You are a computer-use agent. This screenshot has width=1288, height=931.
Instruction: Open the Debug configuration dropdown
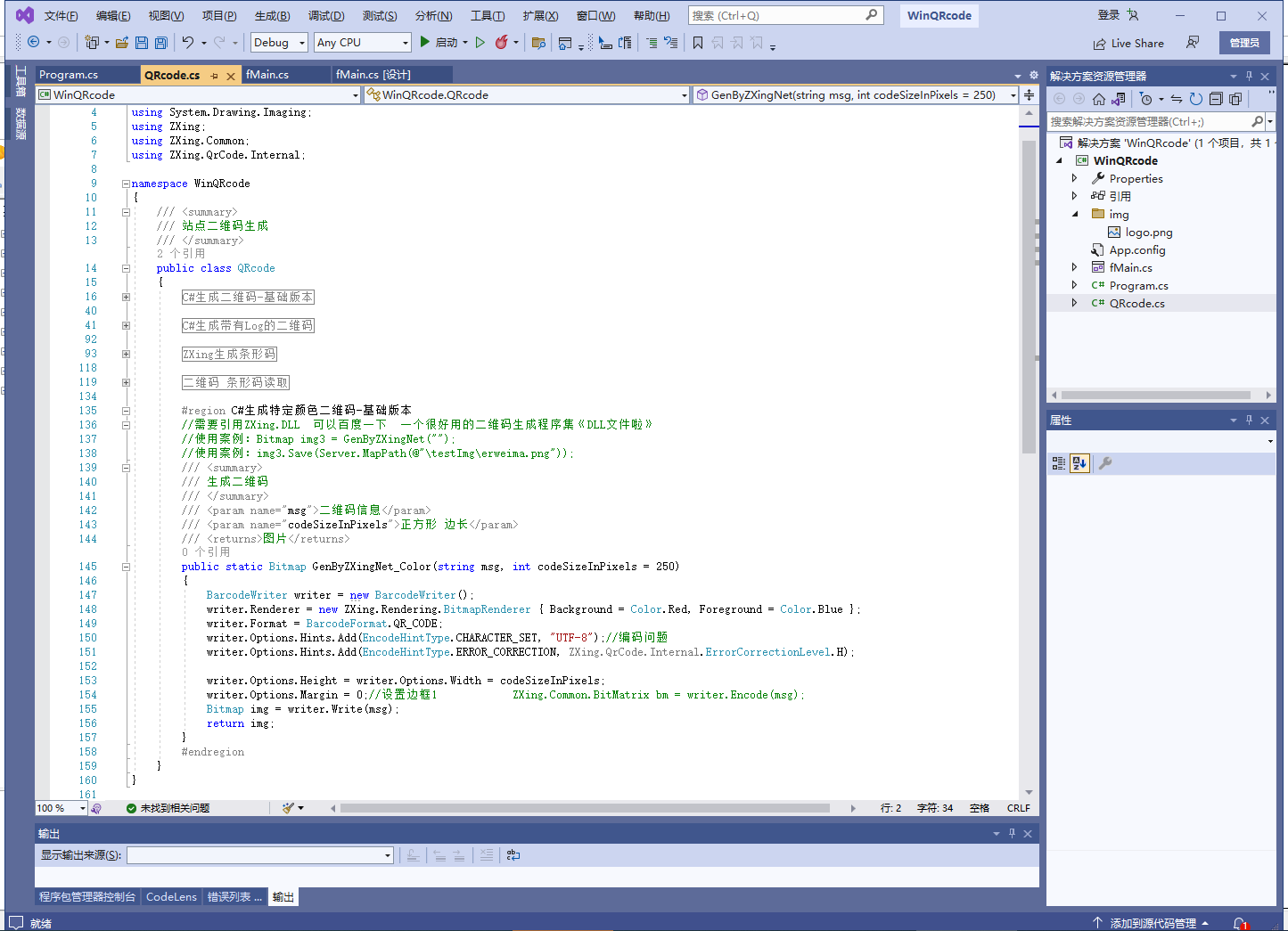[279, 42]
